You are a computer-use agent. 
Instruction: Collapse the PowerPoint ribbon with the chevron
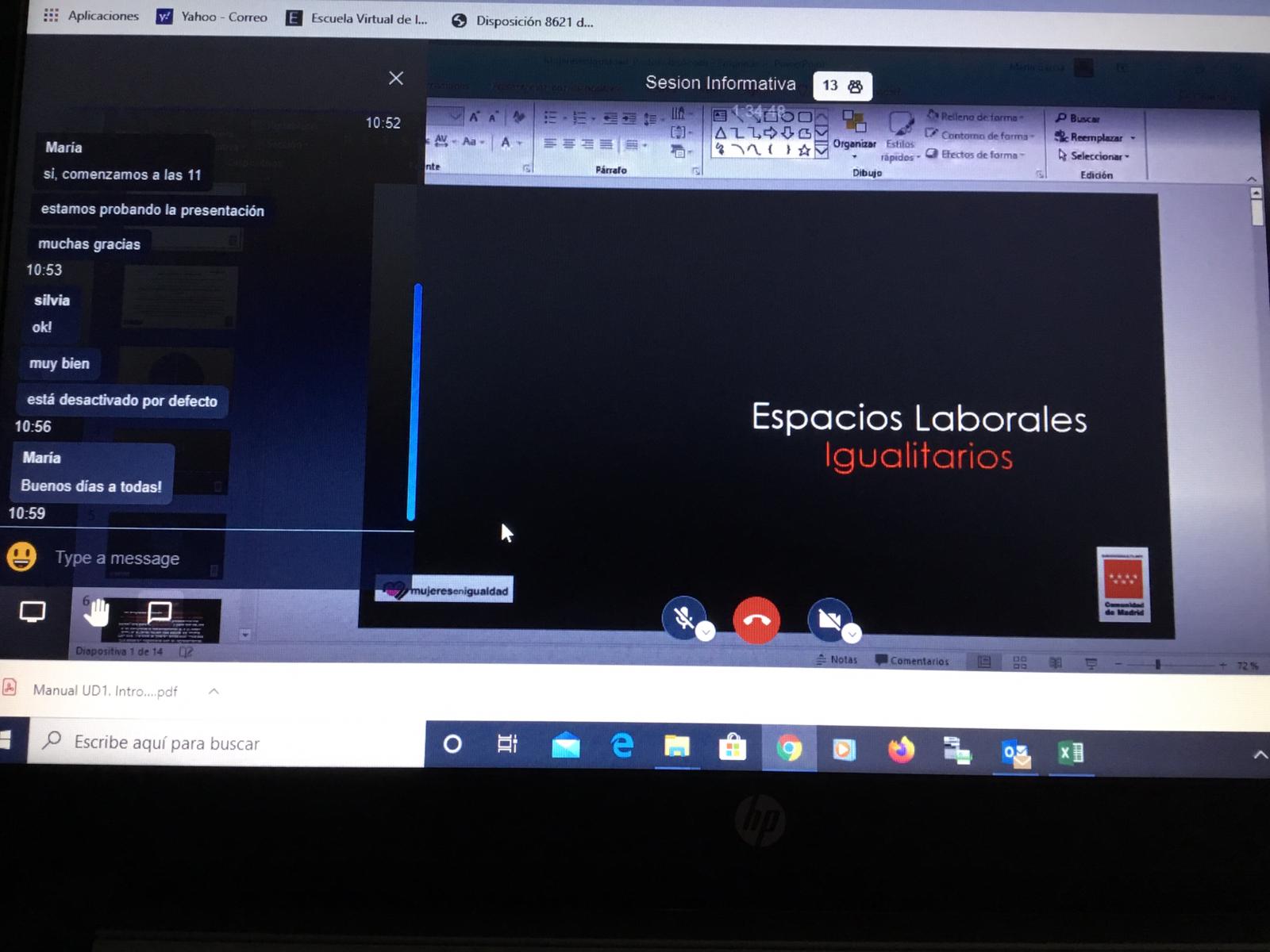pyautogui.click(x=1252, y=179)
